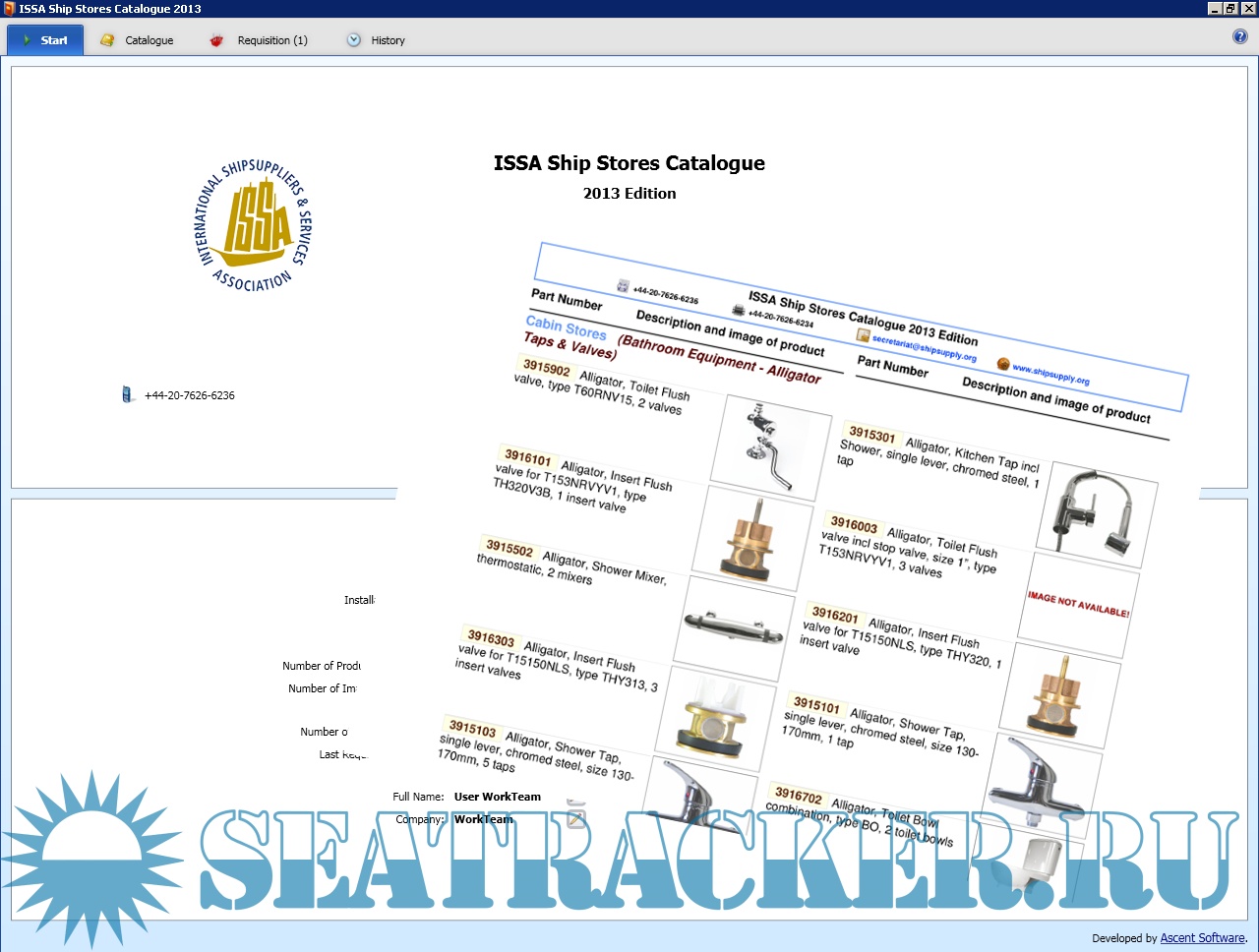Screen dimensions: 1259x952
Task: Click part number 3915902 in catalogue preview
Action: (x=546, y=369)
